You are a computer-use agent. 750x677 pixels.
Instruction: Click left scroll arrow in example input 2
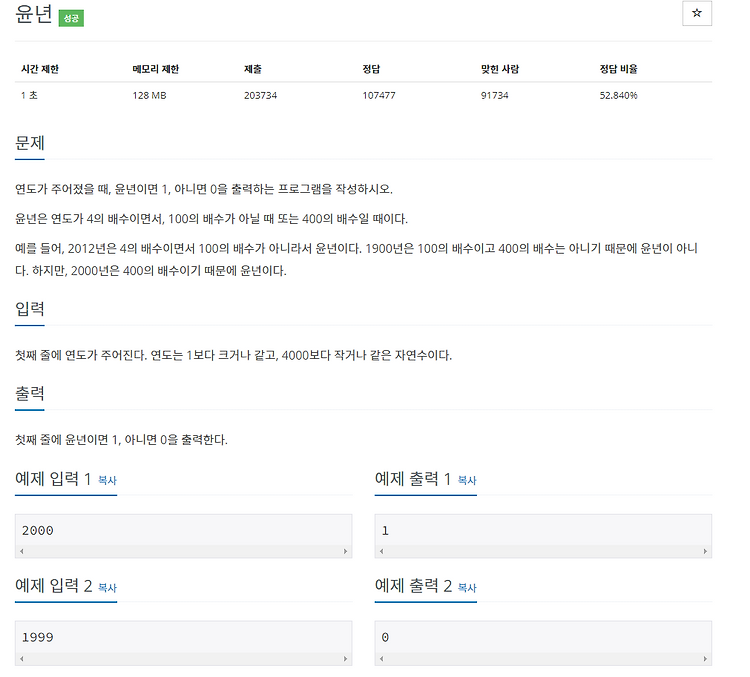pos(22,658)
